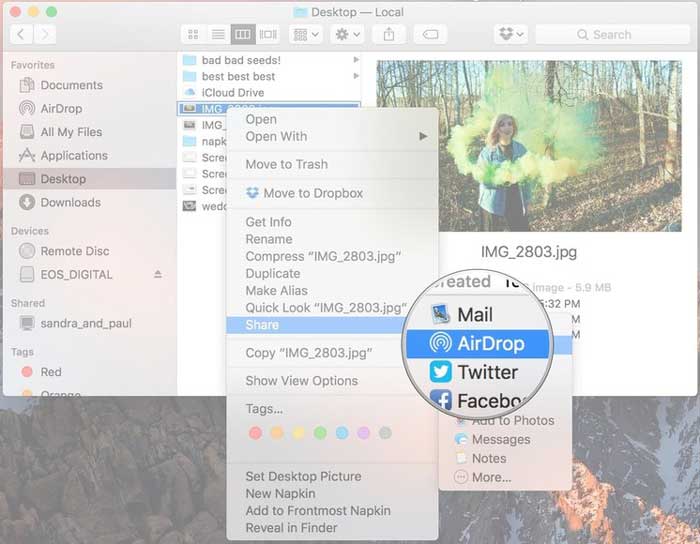Expand the best best best folder arrow
Screen dimensions: 700x544
point(356,76)
